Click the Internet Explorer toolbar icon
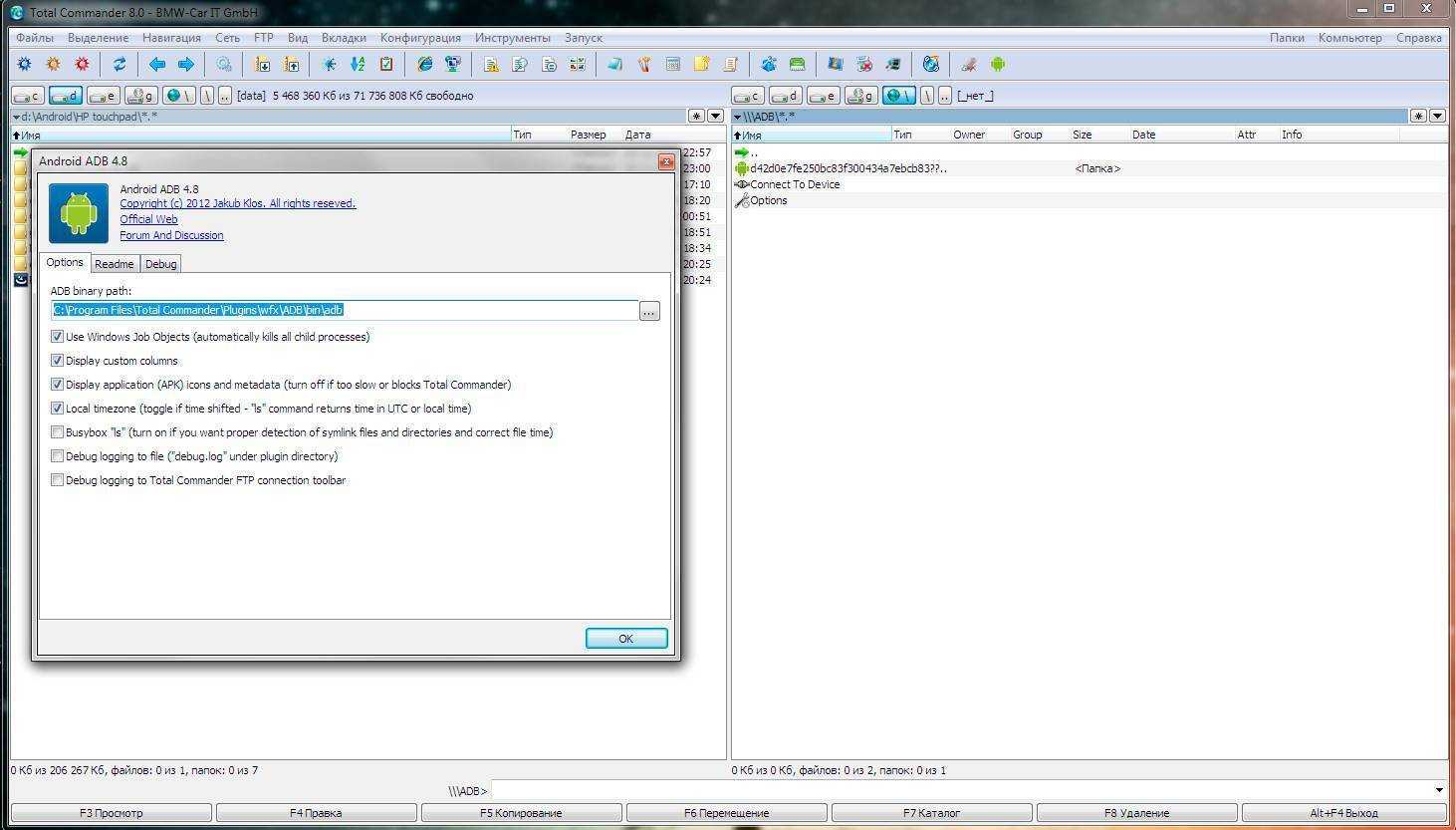Image resolution: width=1456 pixels, height=830 pixels. [425, 65]
